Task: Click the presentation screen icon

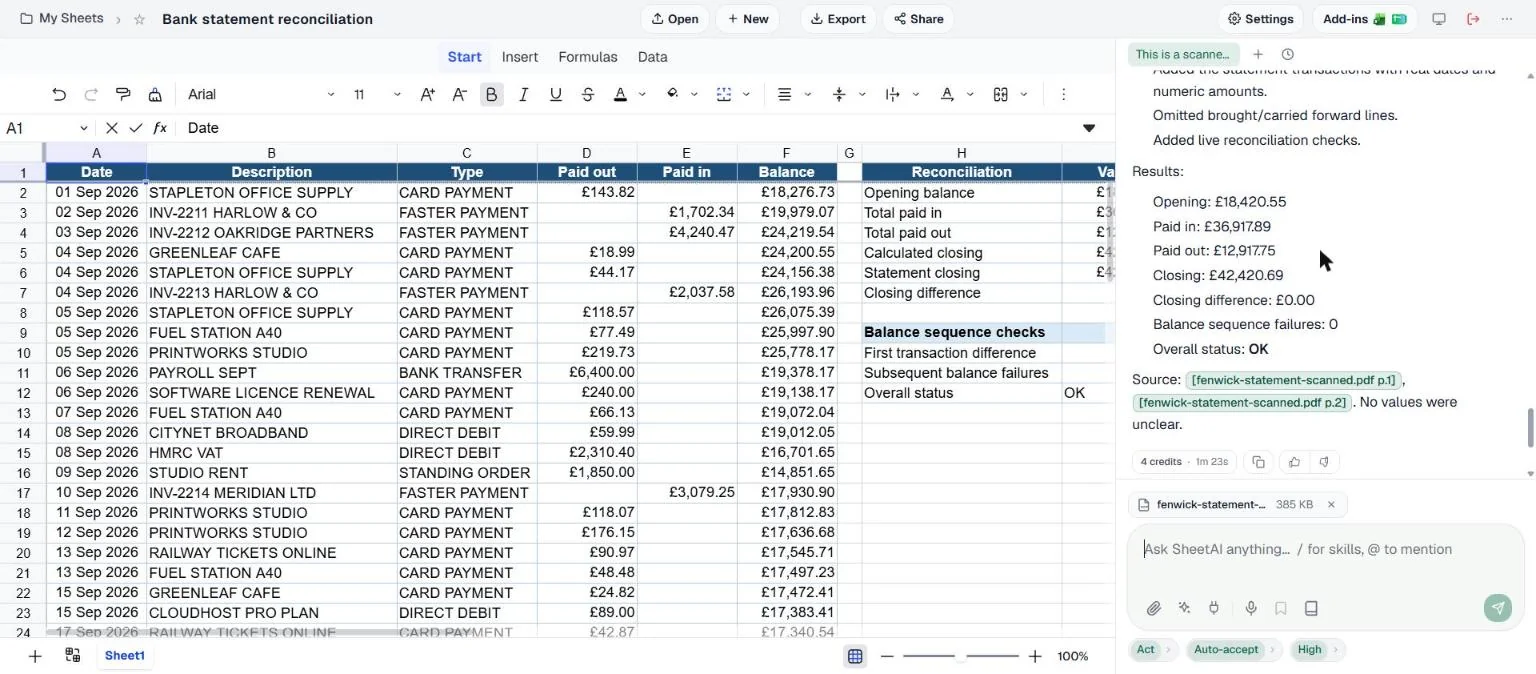Action: [x=1439, y=19]
